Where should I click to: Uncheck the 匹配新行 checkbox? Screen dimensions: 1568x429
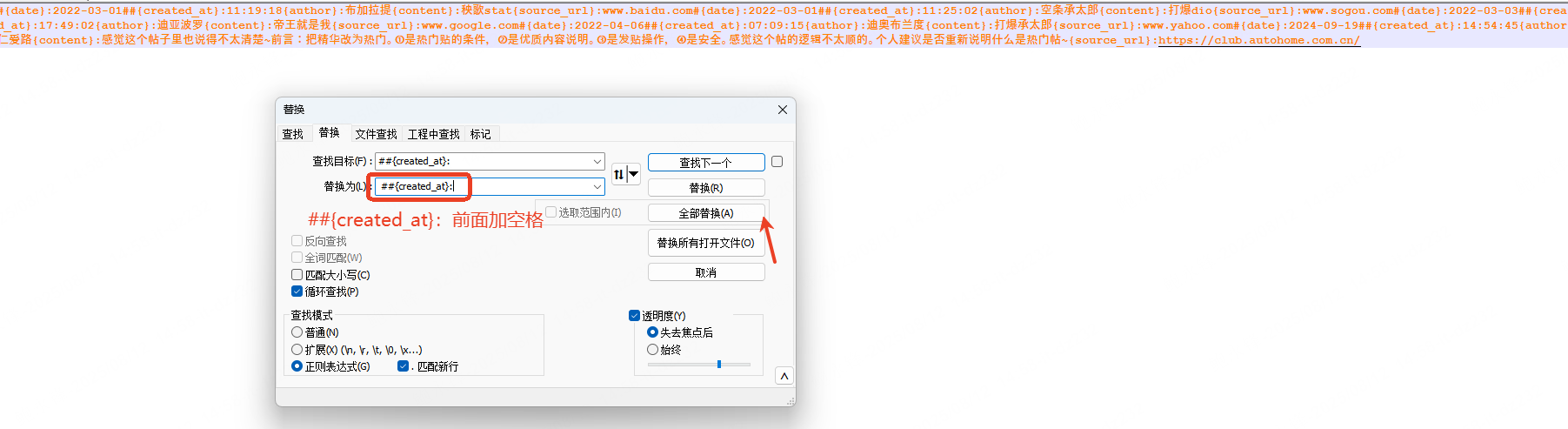coord(403,366)
